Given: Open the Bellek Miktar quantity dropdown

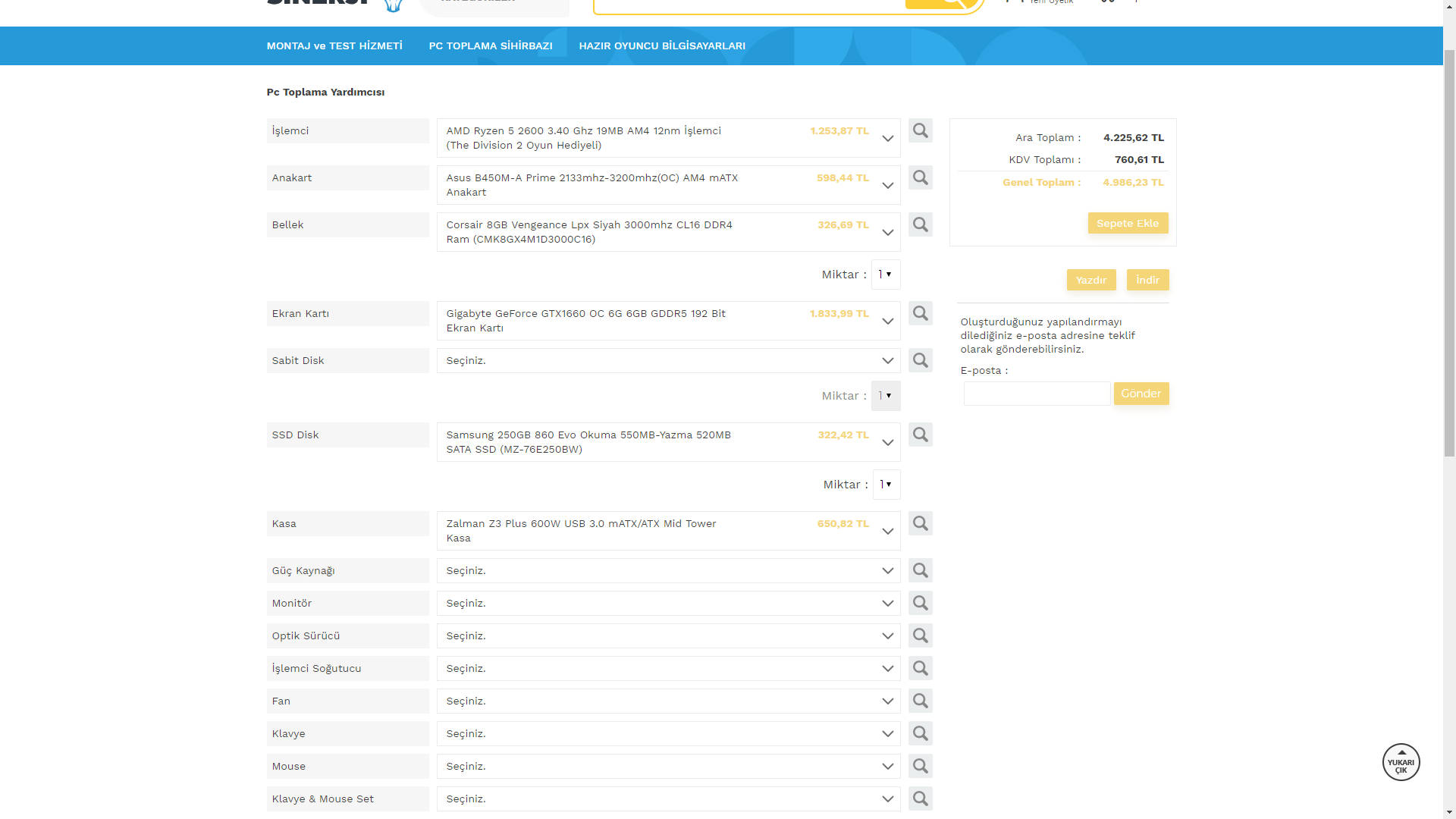Looking at the screenshot, I should pos(885,275).
